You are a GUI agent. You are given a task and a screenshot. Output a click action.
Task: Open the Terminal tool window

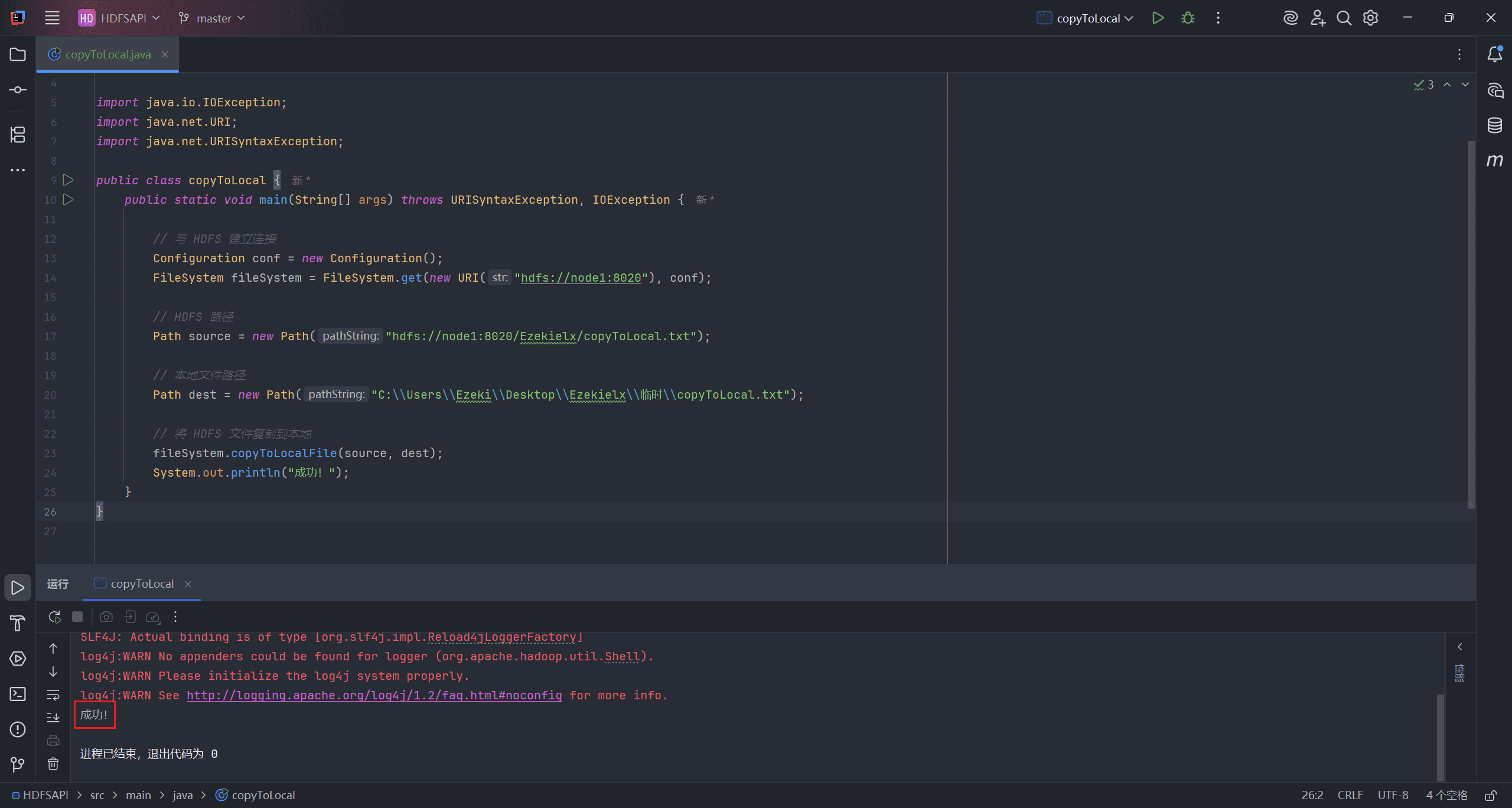point(18,694)
